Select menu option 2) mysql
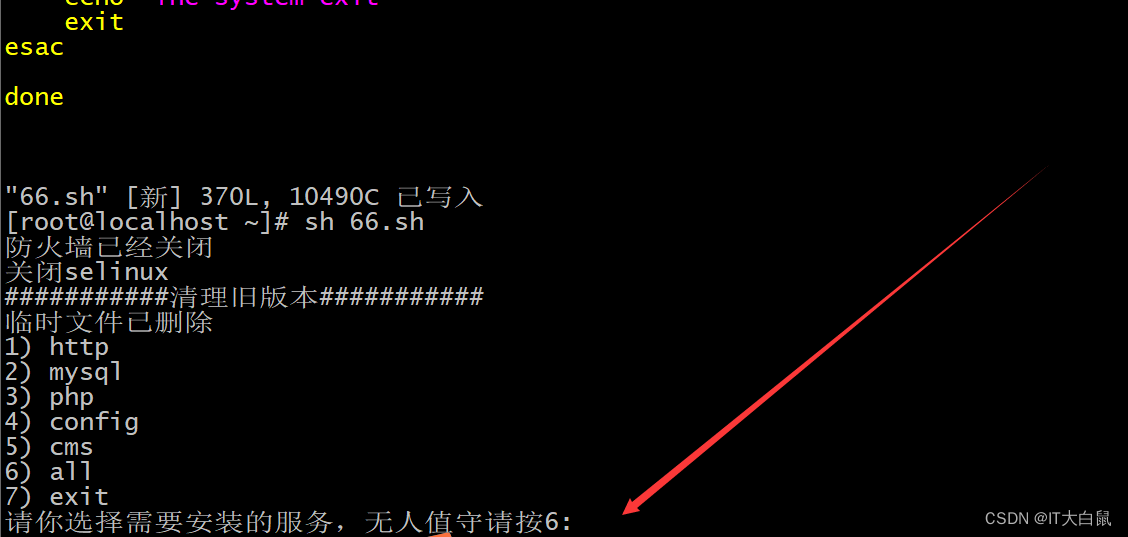Screen dimensions: 1128x537 (64, 372)
